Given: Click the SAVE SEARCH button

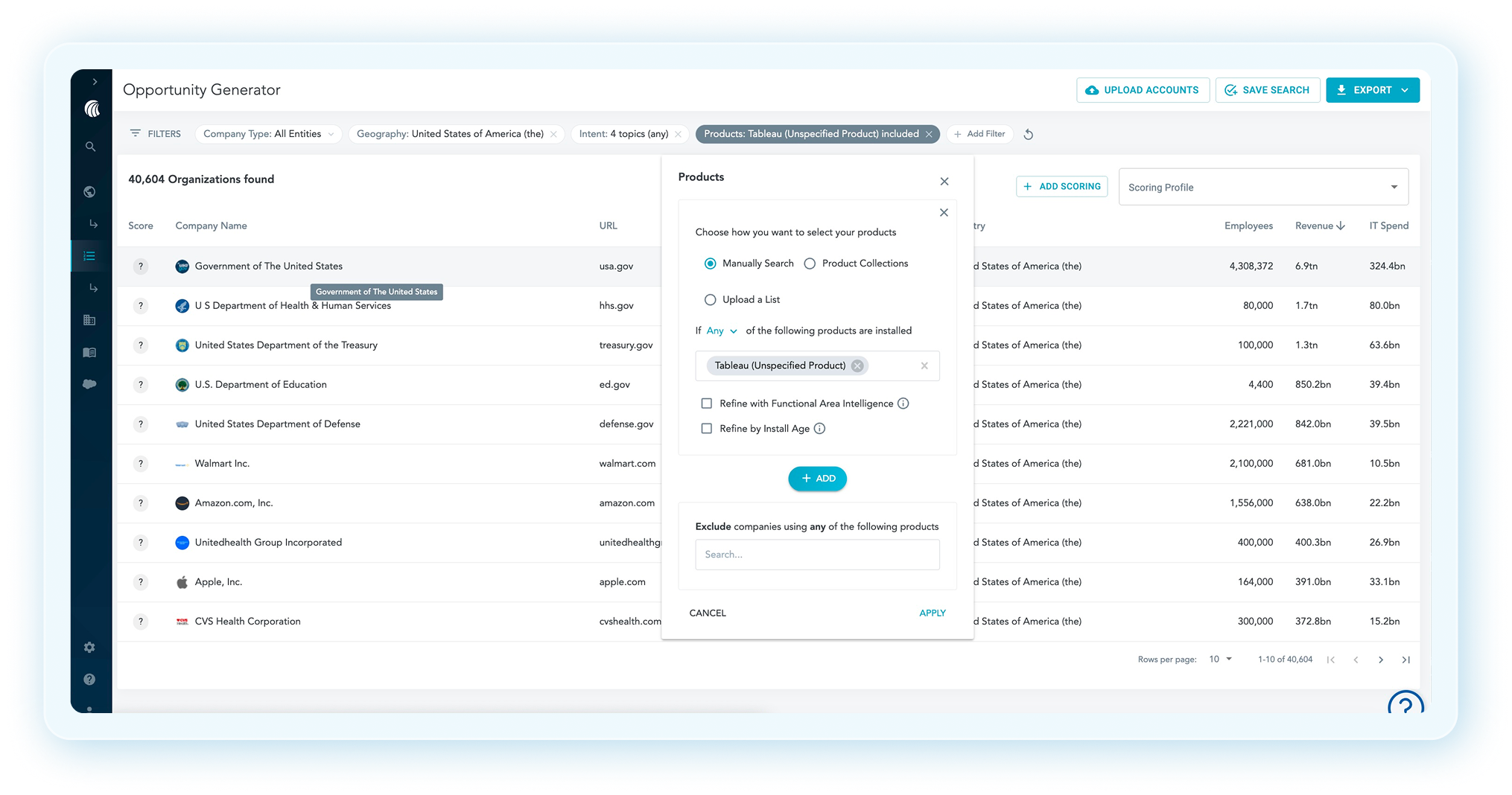Looking at the screenshot, I should pyautogui.click(x=1268, y=90).
